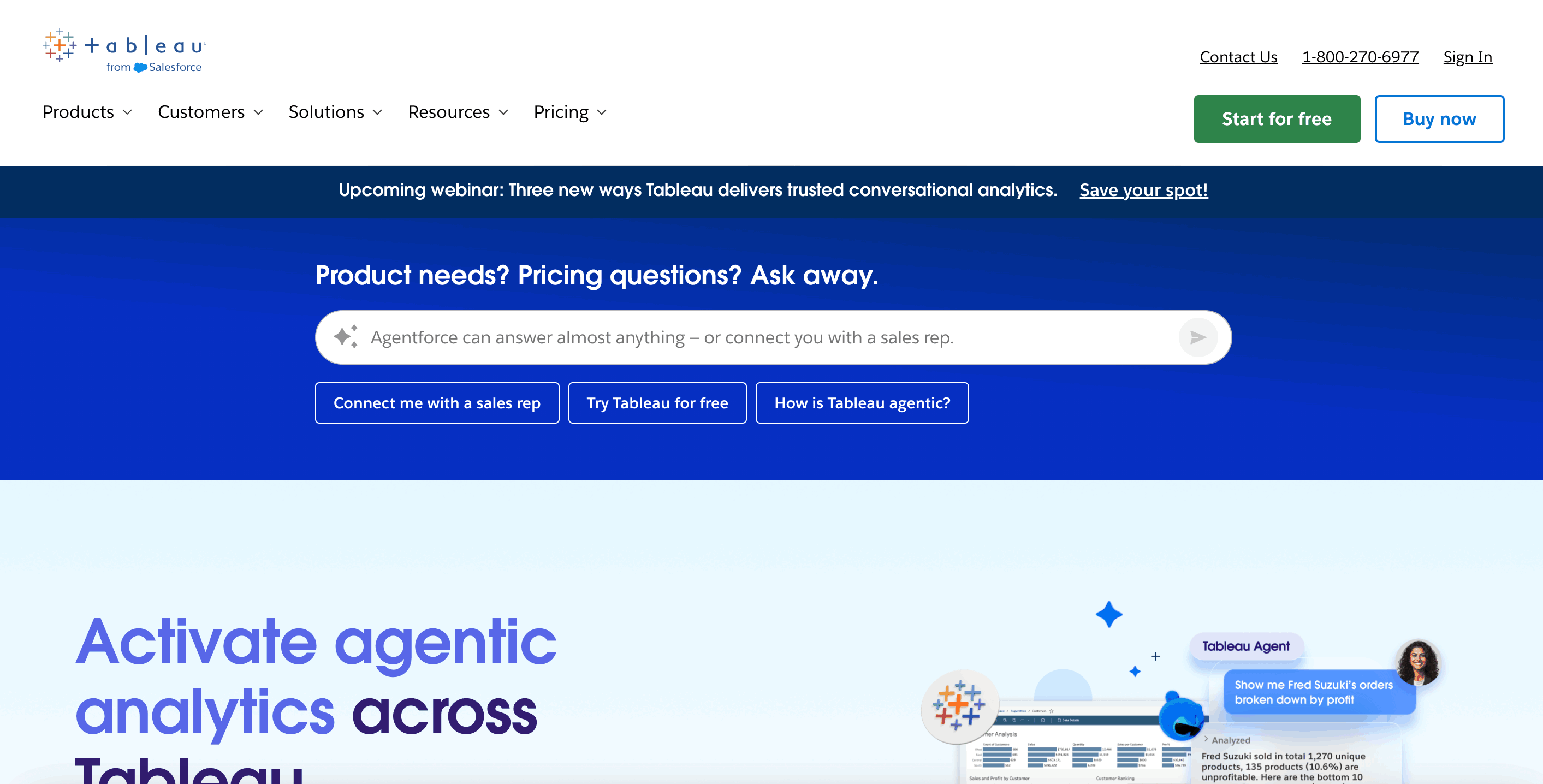Expand the Customers dropdown chevron
1543x784 pixels.
(258, 112)
